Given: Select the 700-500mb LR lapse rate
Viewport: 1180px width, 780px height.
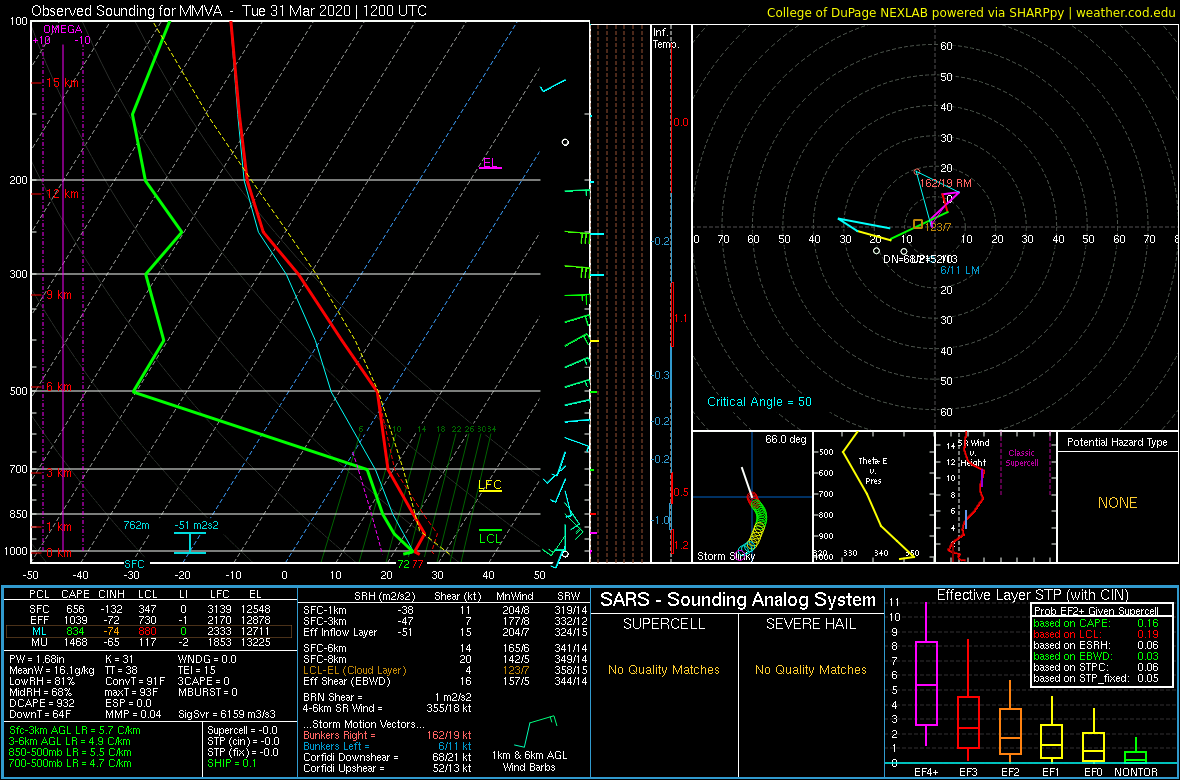Looking at the screenshot, I should click(x=70, y=763).
